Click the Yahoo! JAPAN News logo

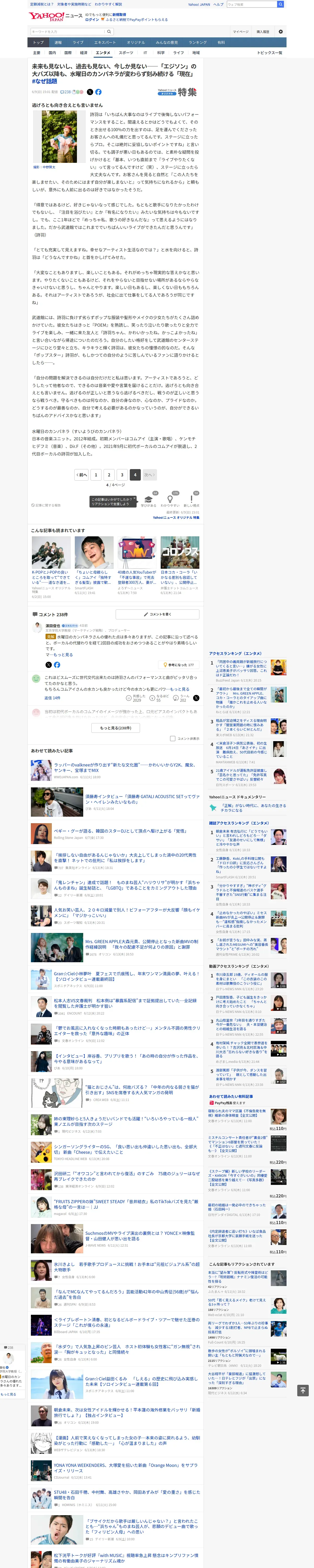(x=55, y=16)
